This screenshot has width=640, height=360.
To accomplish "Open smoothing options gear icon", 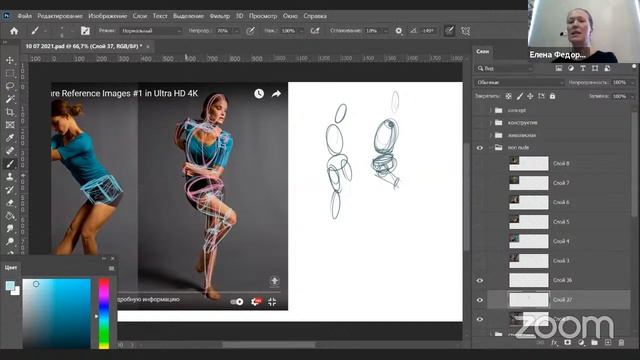I will pyautogui.click(x=398, y=31).
